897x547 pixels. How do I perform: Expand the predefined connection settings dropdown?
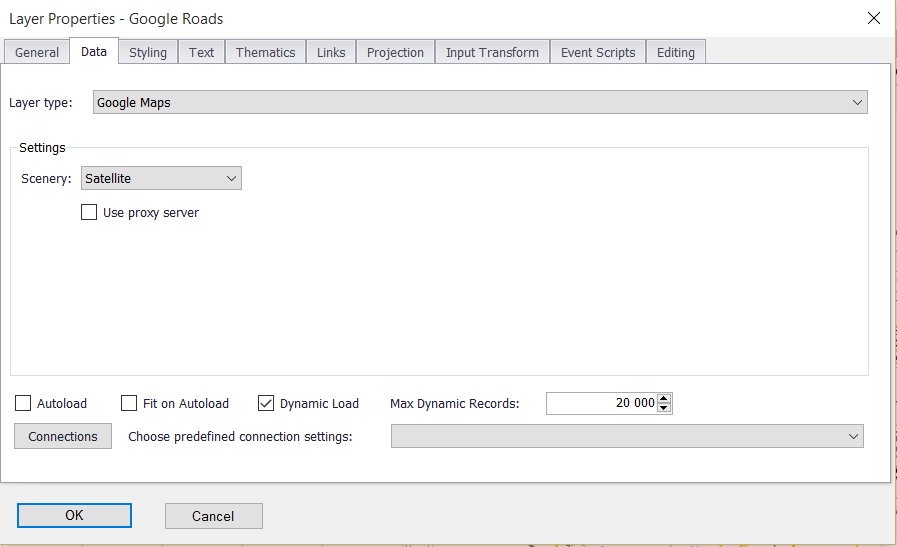[626, 436]
